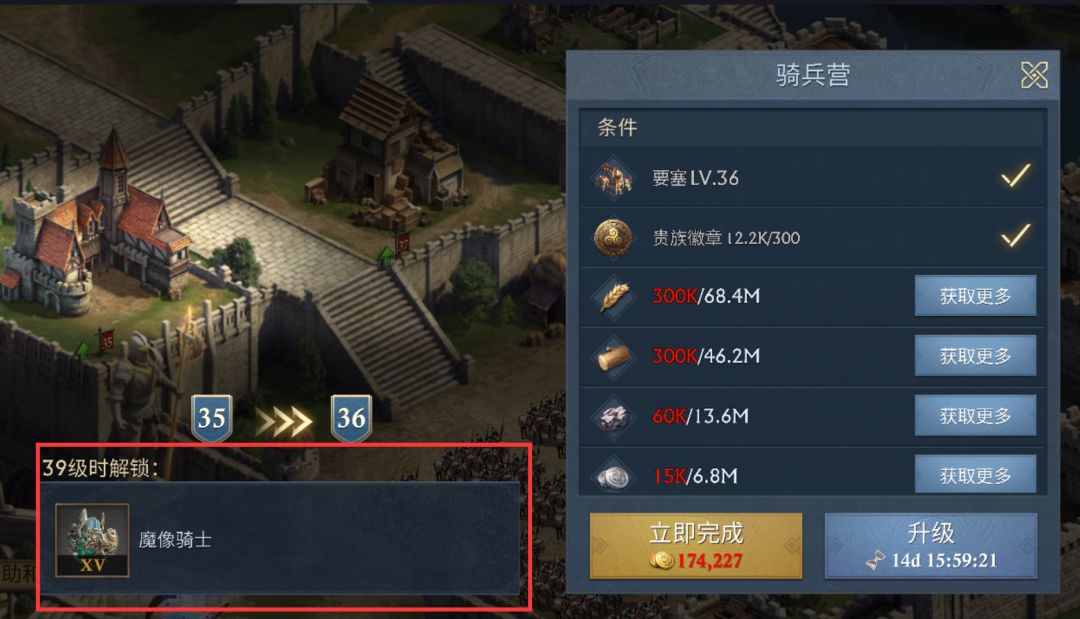Start the 升级 upgrade button

[x=931, y=545]
